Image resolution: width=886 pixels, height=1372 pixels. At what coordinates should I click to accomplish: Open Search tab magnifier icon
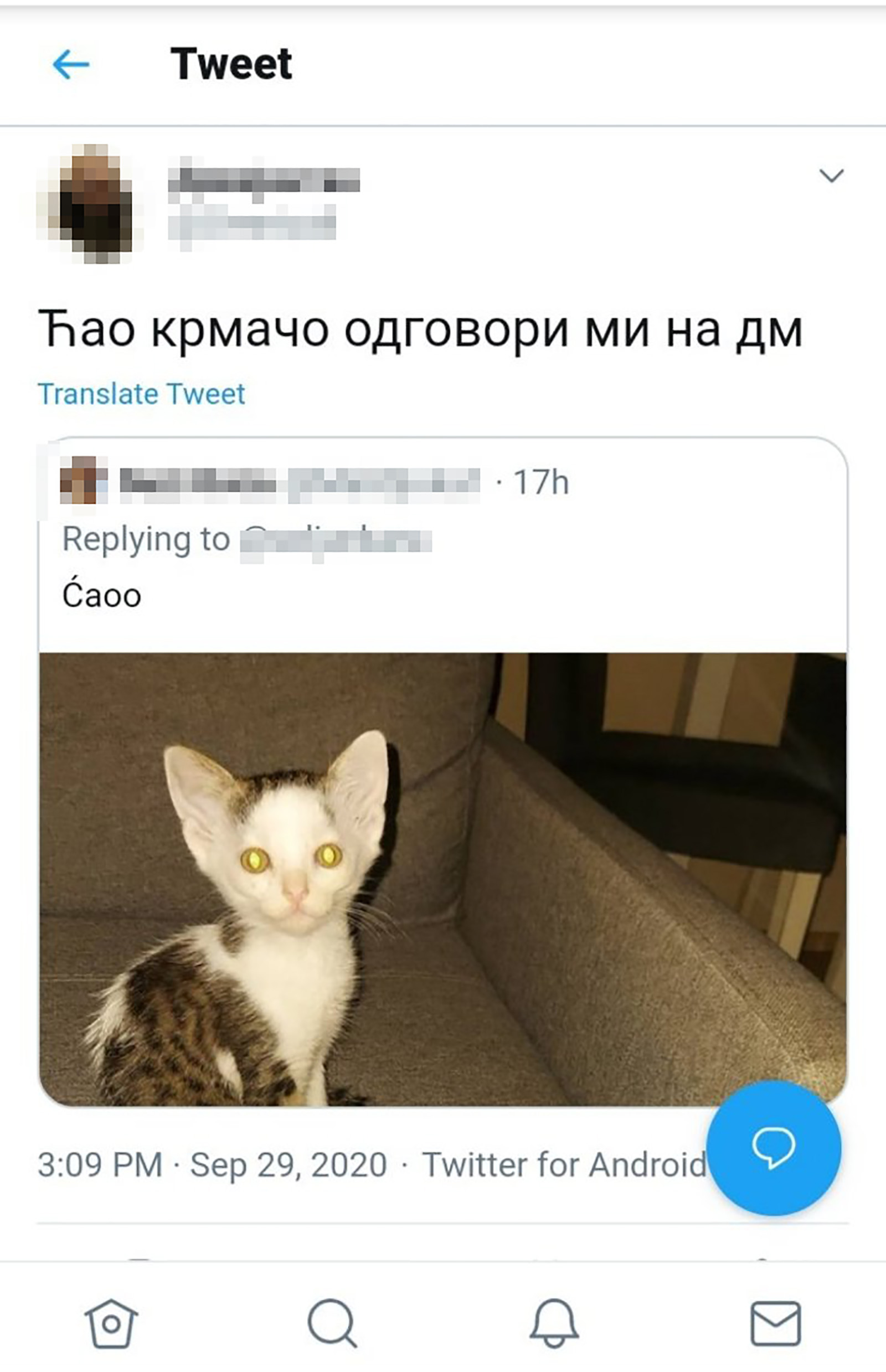pos(332,1323)
